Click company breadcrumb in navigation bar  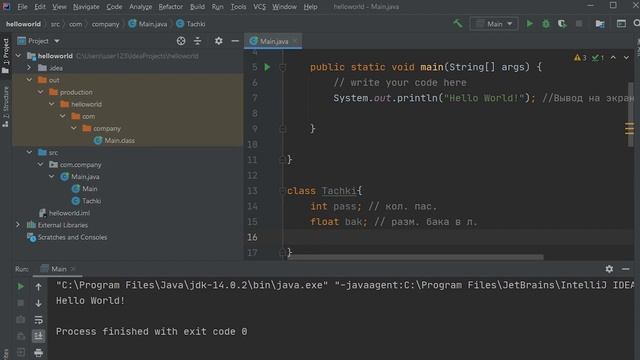(105, 24)
